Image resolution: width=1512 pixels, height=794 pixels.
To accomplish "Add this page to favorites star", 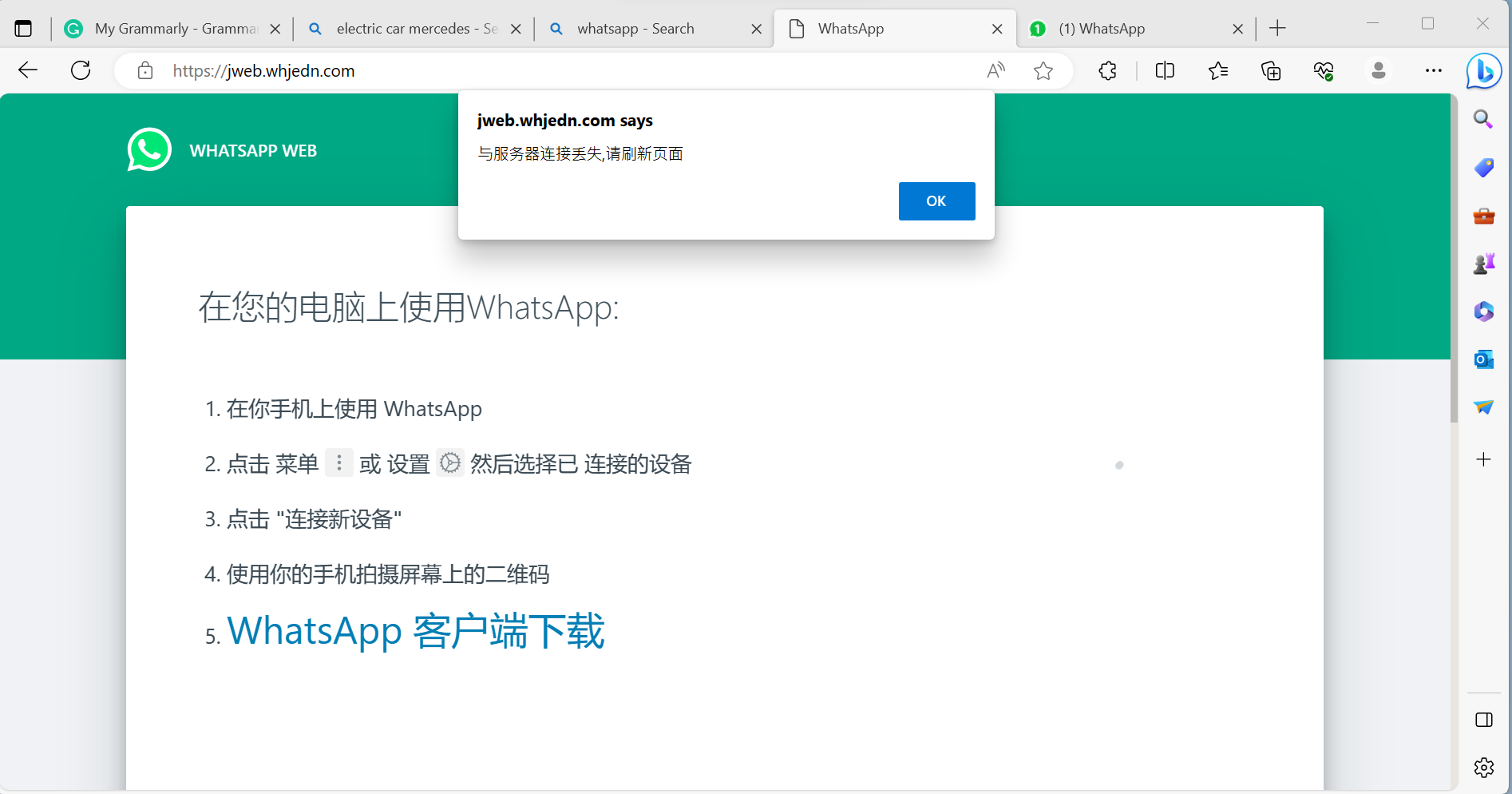I will click(x=1043, y=70).
